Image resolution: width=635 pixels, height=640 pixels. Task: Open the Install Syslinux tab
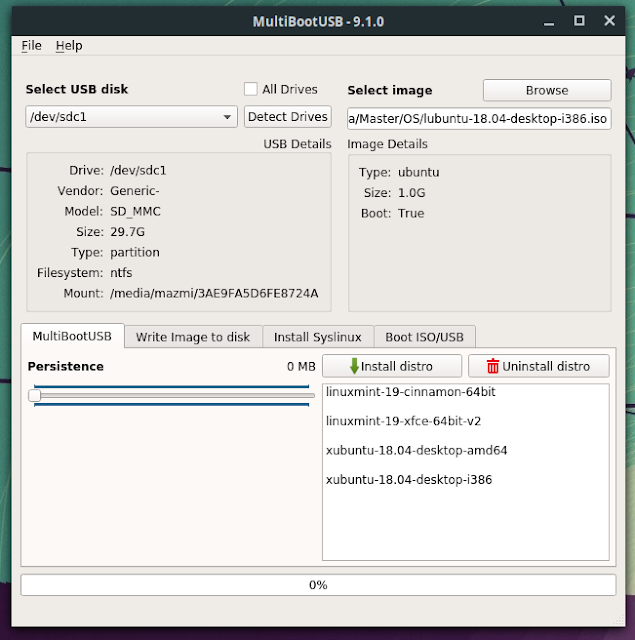318,337
